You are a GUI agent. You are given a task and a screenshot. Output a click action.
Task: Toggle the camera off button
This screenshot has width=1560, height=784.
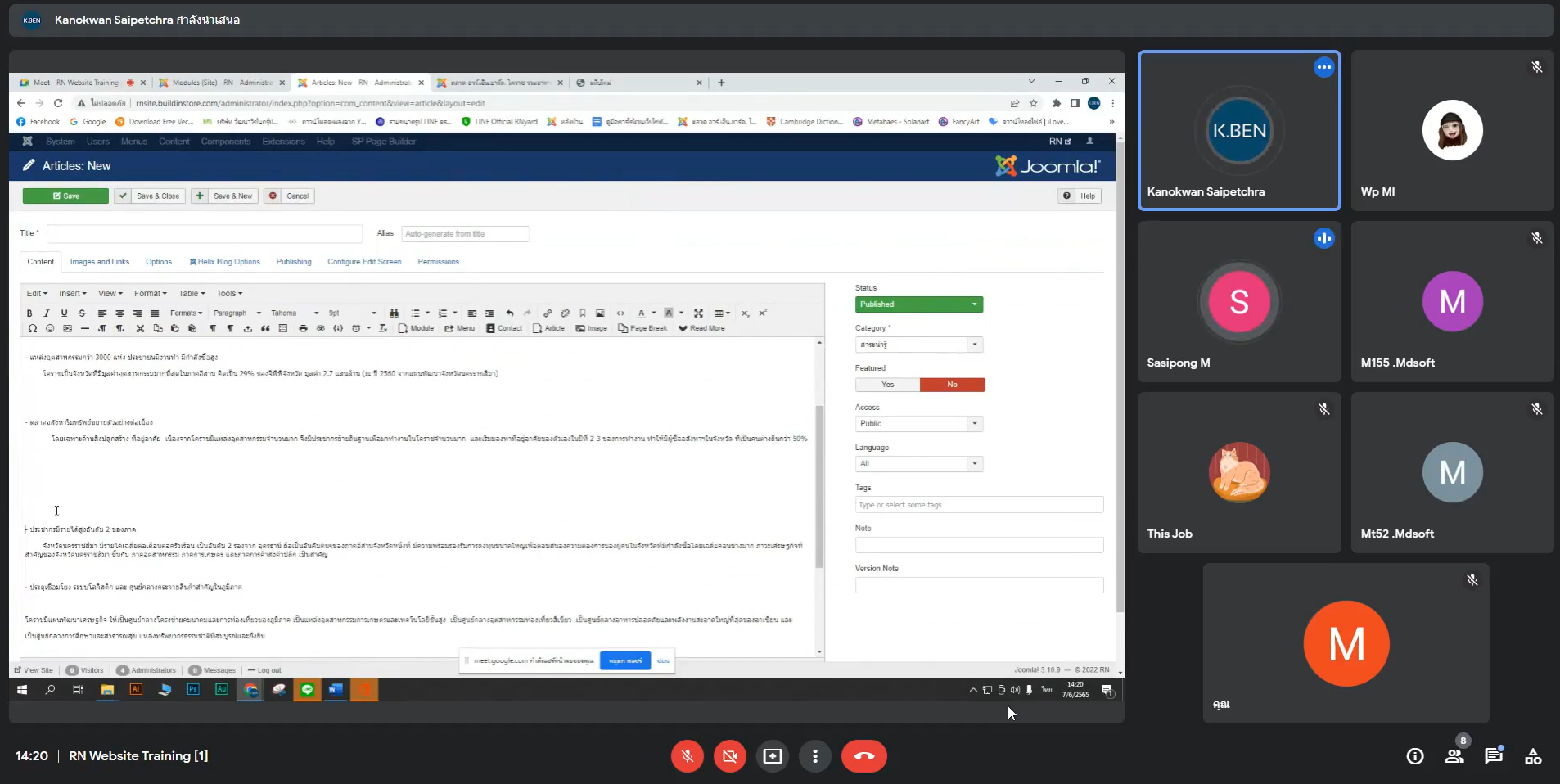click(x=729, y=756)
